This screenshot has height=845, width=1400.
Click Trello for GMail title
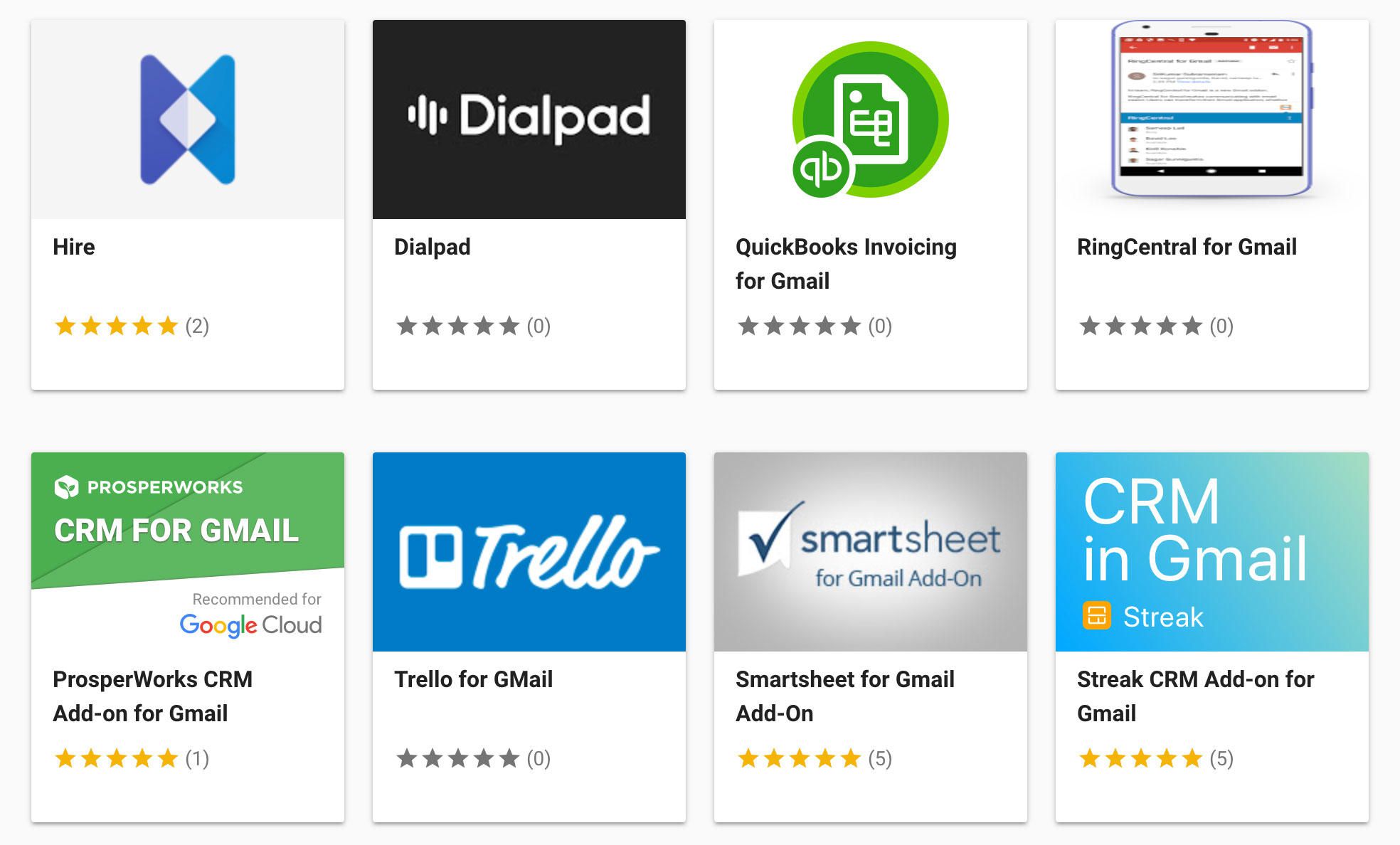[x=473, y=679]
